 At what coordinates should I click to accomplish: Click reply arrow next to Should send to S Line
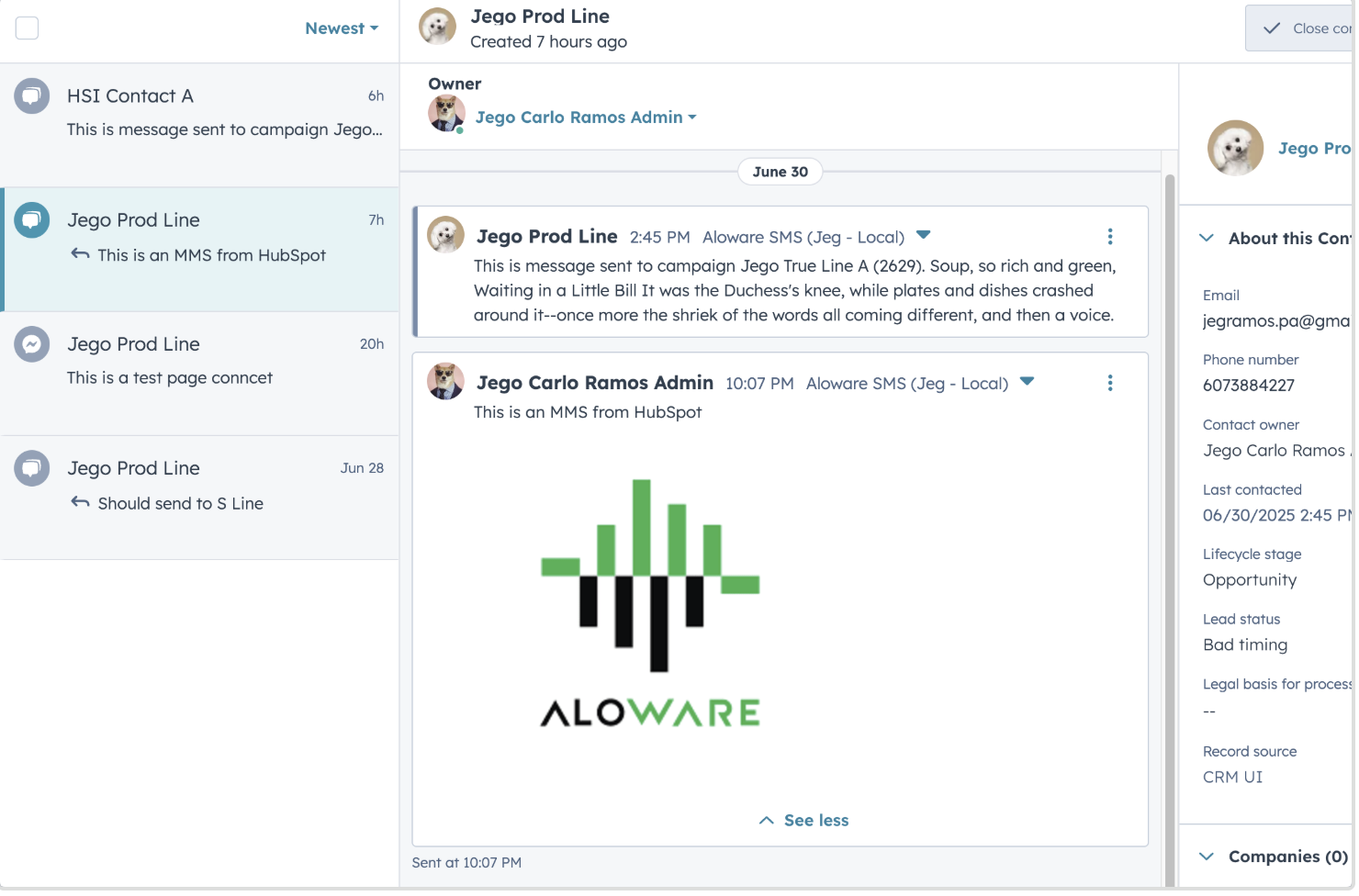[x=80, y=502]
